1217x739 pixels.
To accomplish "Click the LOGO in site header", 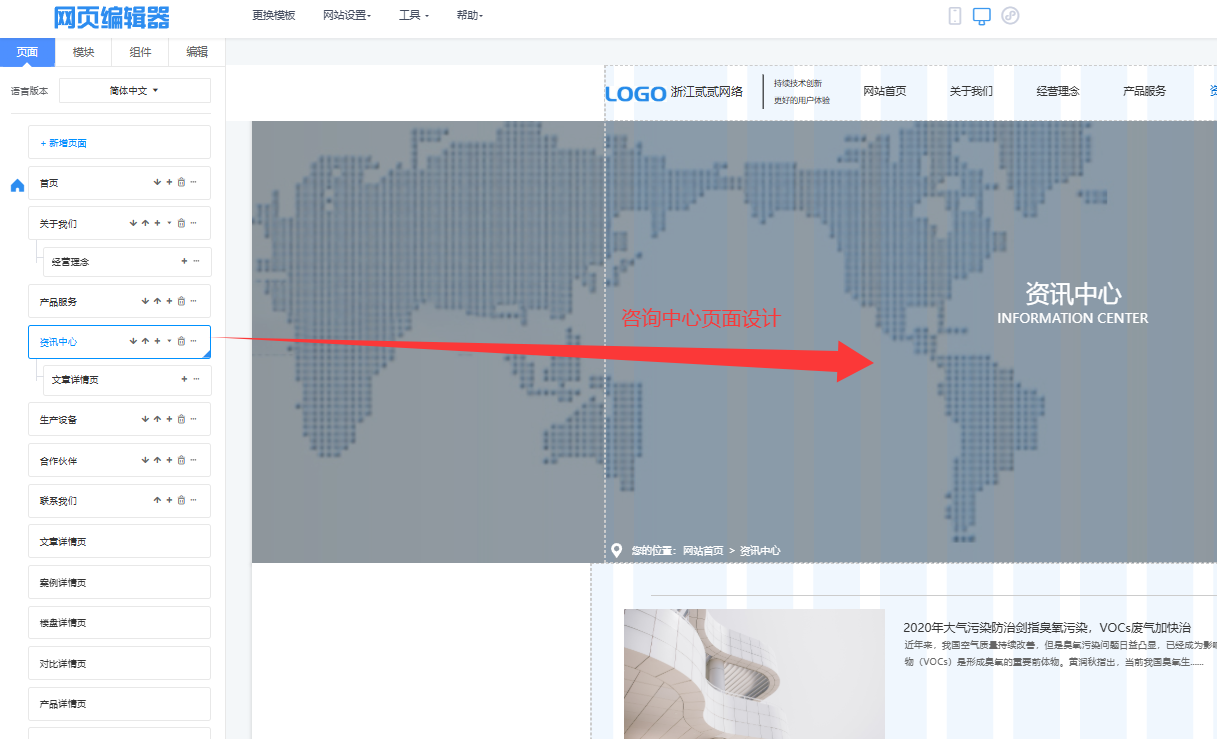I will (636, 93).
